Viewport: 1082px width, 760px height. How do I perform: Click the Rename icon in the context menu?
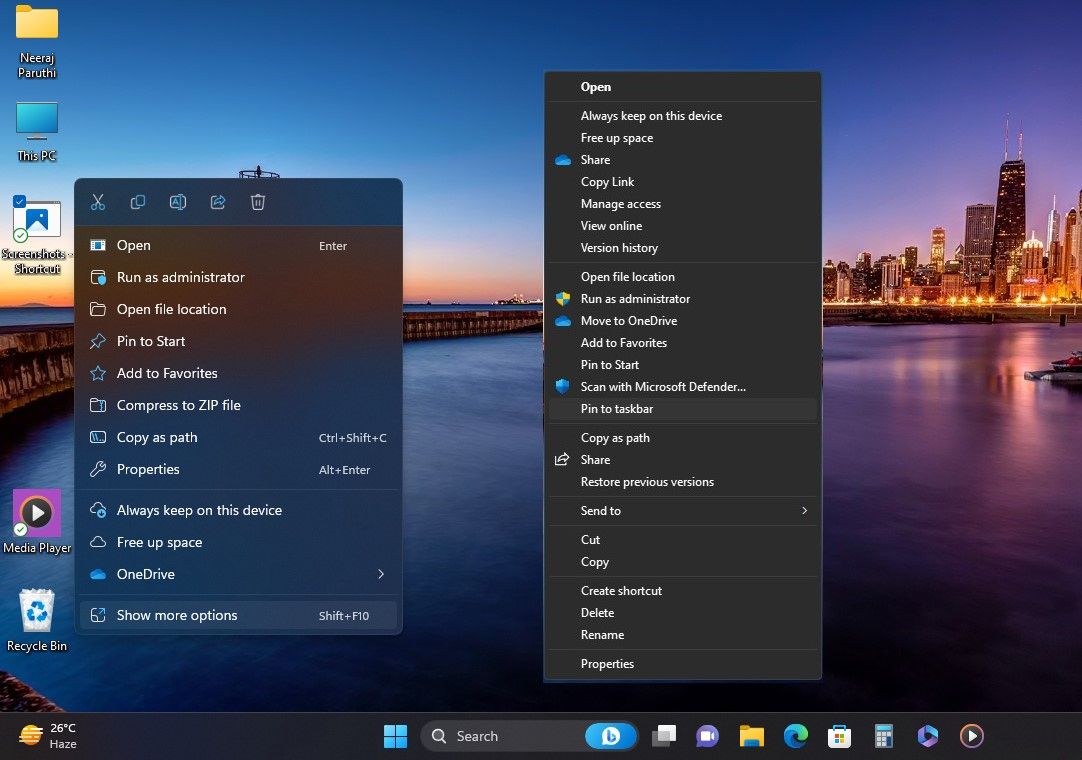click(x=178, y=202)
